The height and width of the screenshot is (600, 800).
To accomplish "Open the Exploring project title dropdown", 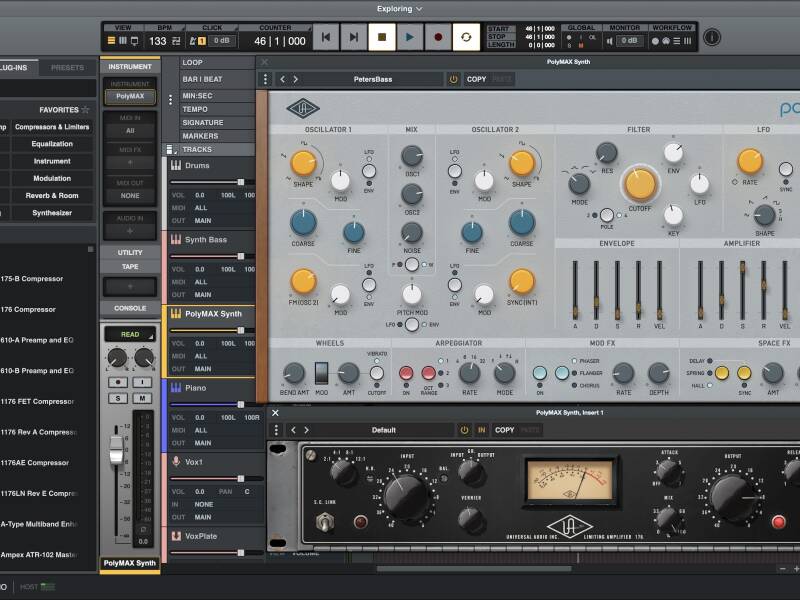I will click(x=400, y=9).
